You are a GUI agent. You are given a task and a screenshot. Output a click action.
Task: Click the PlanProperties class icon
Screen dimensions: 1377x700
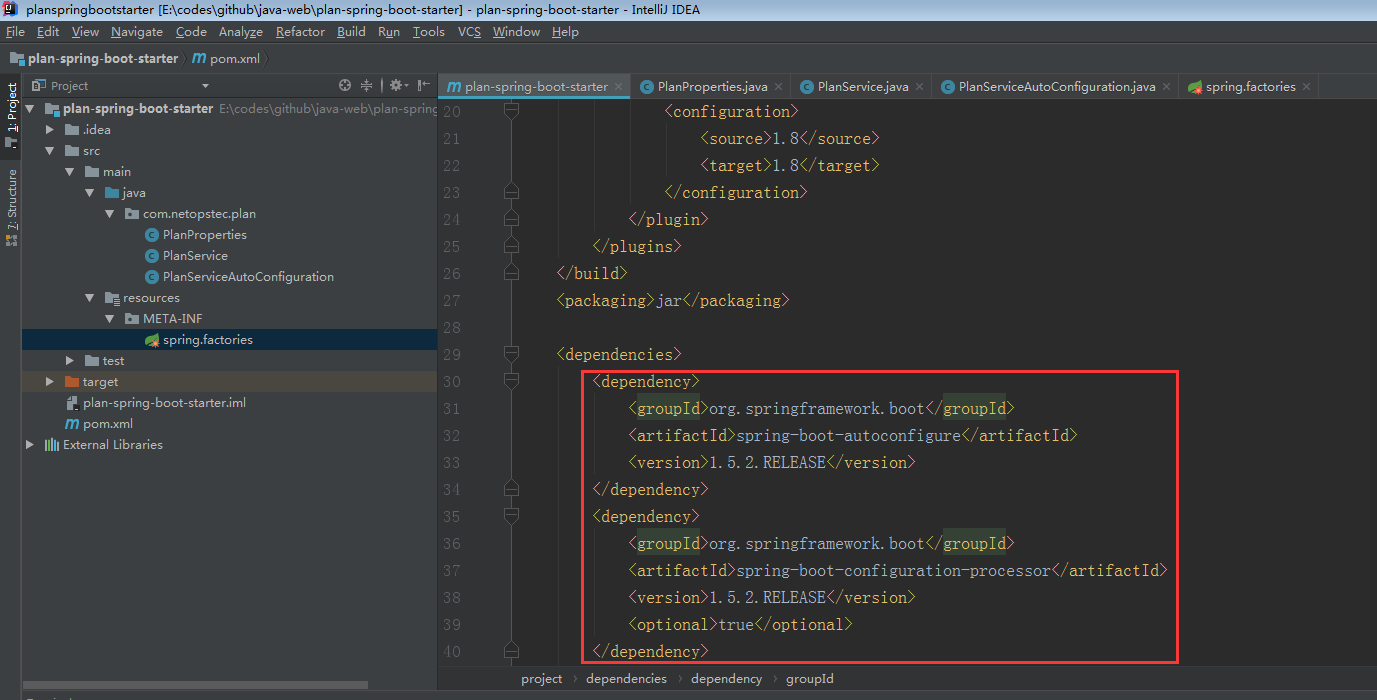tap(150, 234)
